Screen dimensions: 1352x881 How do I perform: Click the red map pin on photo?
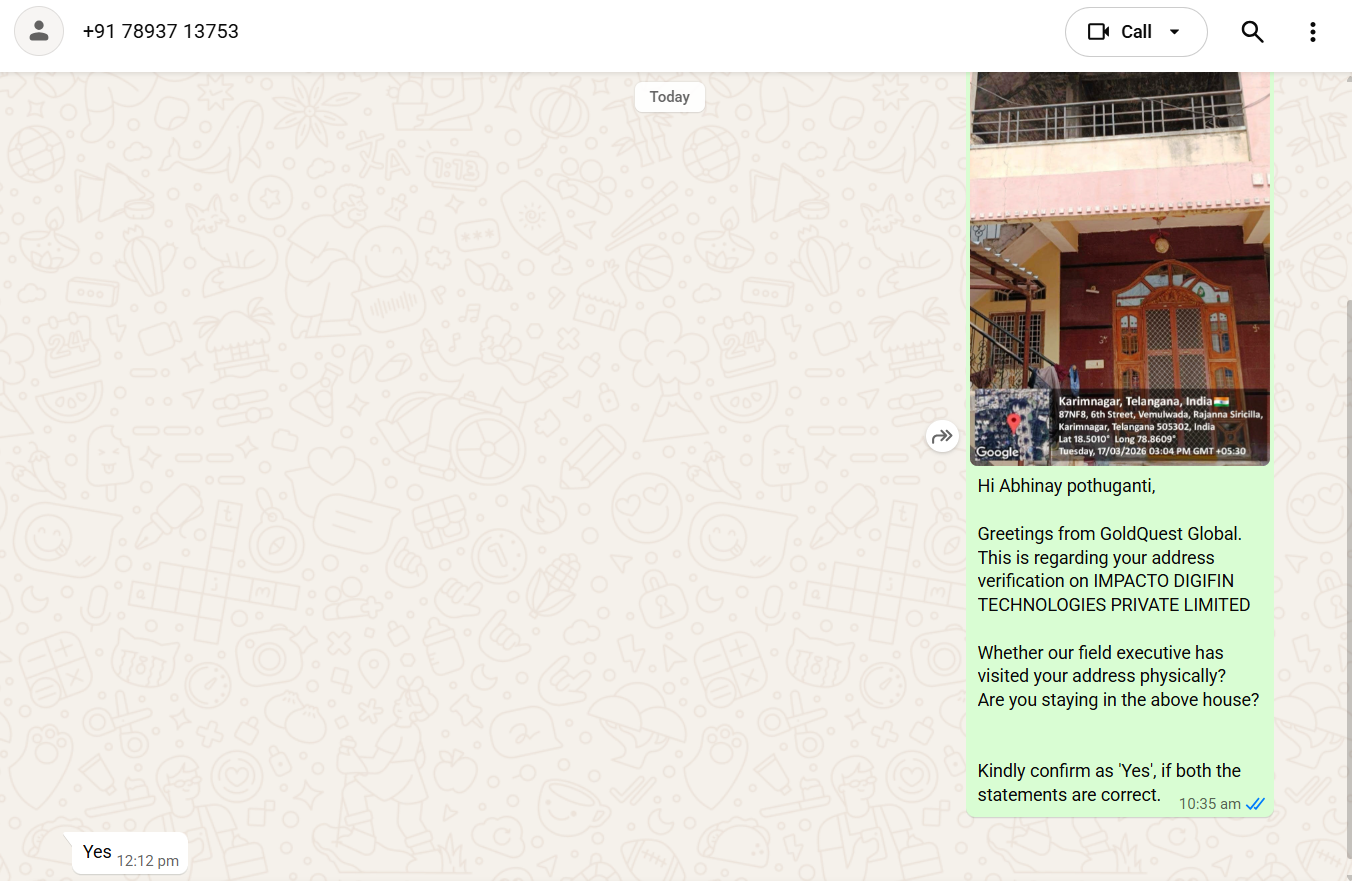1013,423
